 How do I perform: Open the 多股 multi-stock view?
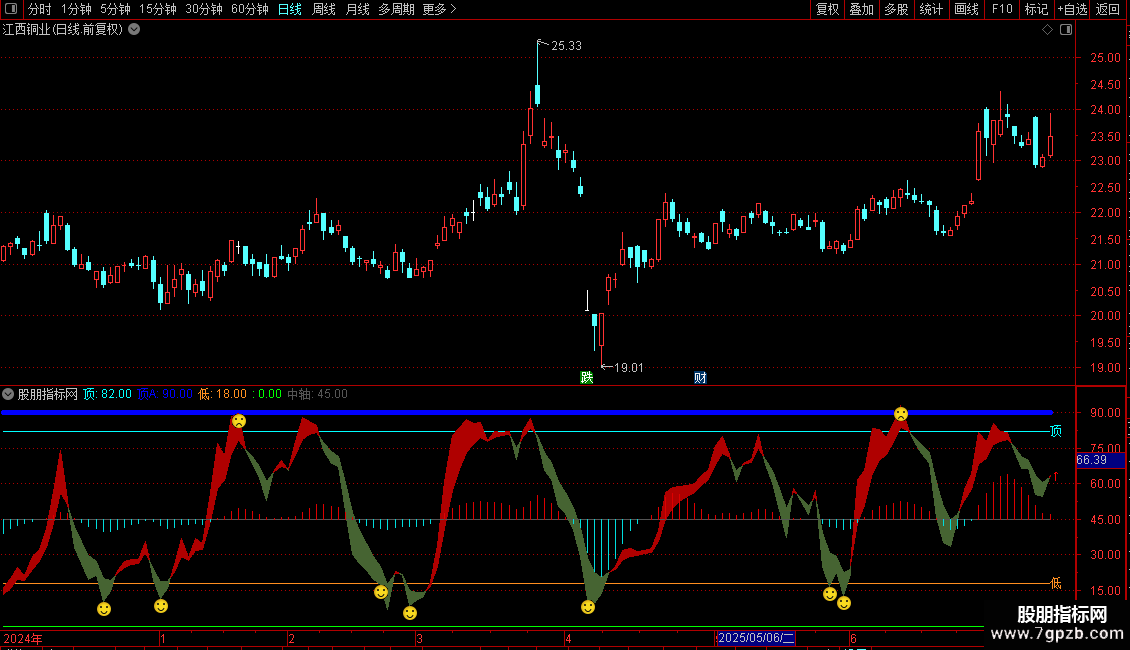tap(897, 9)
